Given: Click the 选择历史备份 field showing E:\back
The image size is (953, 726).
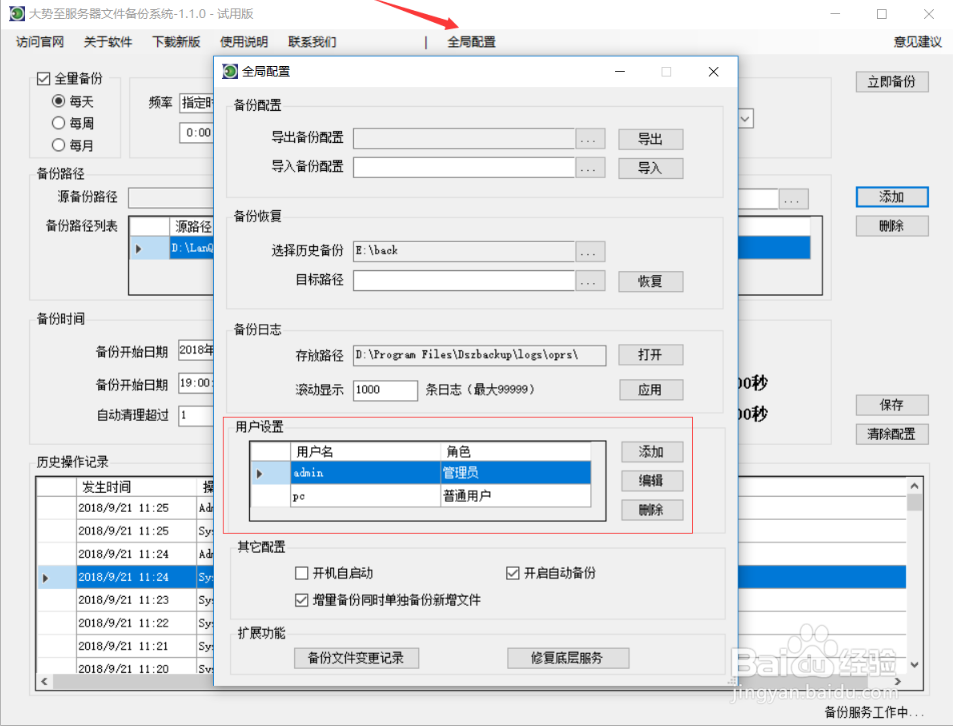Looking at the screenshot, I should click(x=464, y=251).
